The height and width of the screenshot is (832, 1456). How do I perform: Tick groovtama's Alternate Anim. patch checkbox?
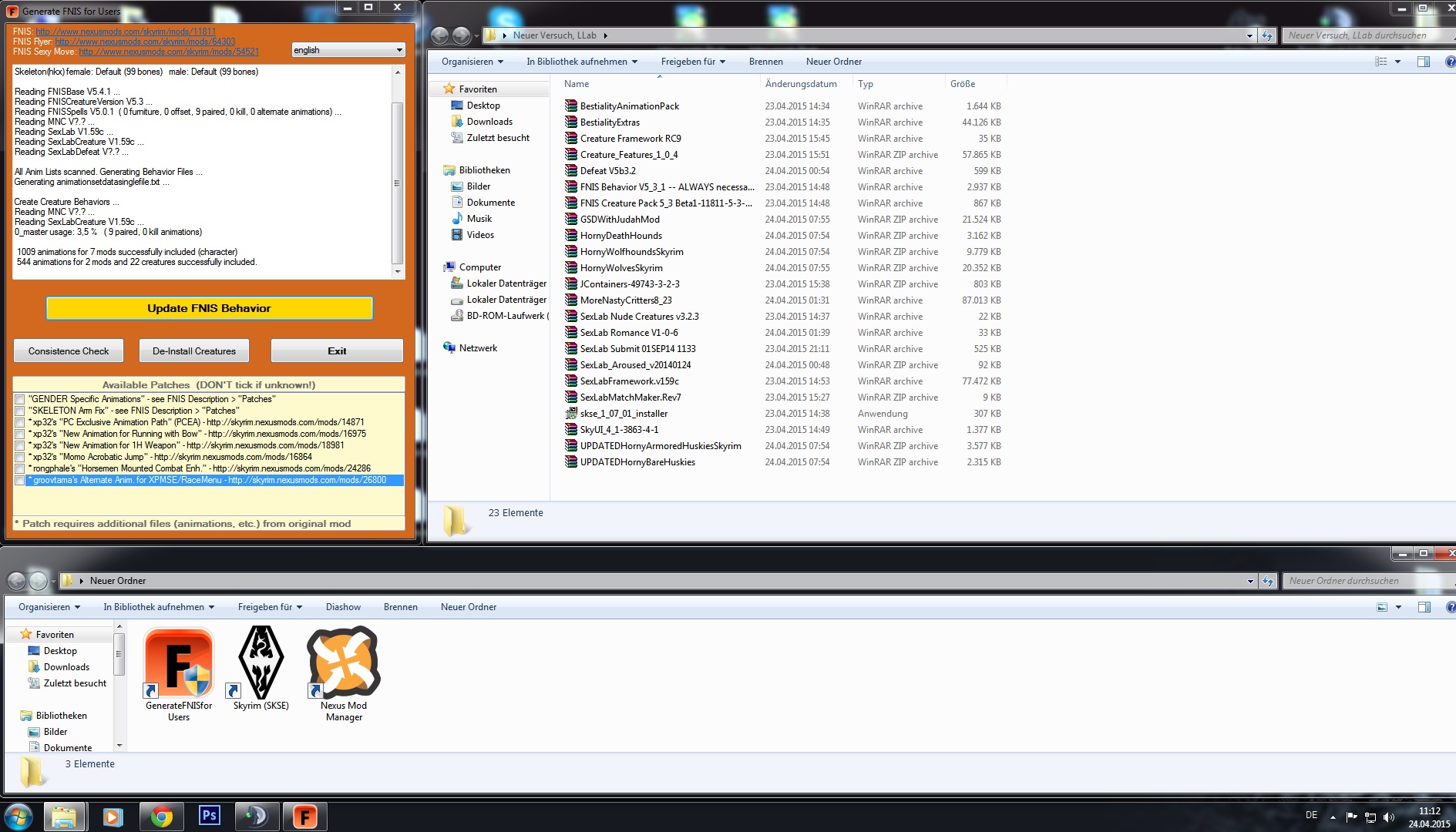click(19, 480)
